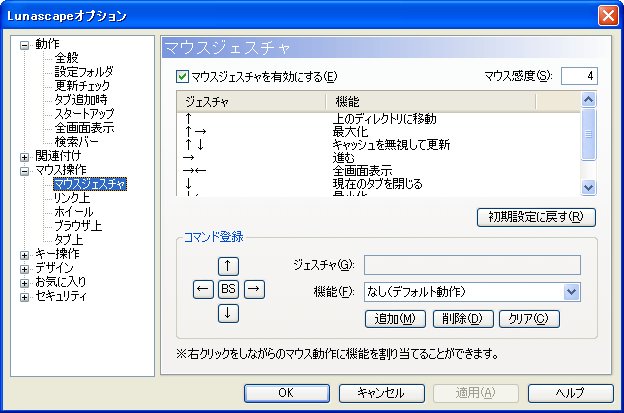The width and height of the screenshot is (624, 413).
Task: Click the down arrow gesture button
Action: coord(228,313)
